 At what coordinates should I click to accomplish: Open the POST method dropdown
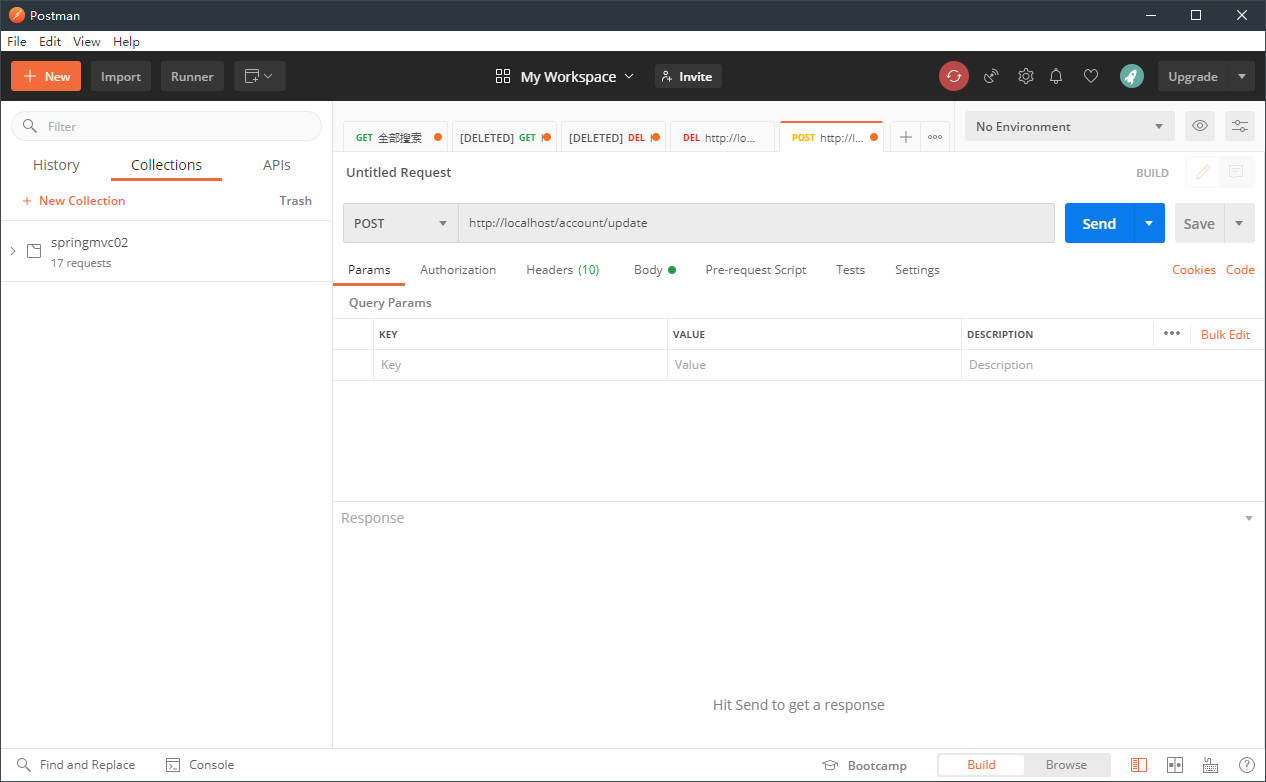(x=400, y=223)
